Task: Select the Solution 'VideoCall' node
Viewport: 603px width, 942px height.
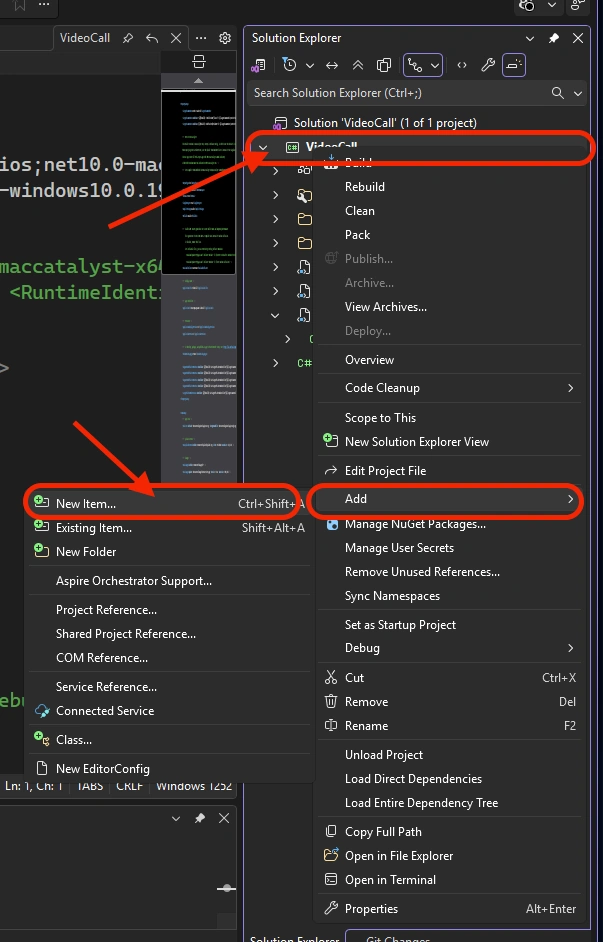Action: click(385, 123)
